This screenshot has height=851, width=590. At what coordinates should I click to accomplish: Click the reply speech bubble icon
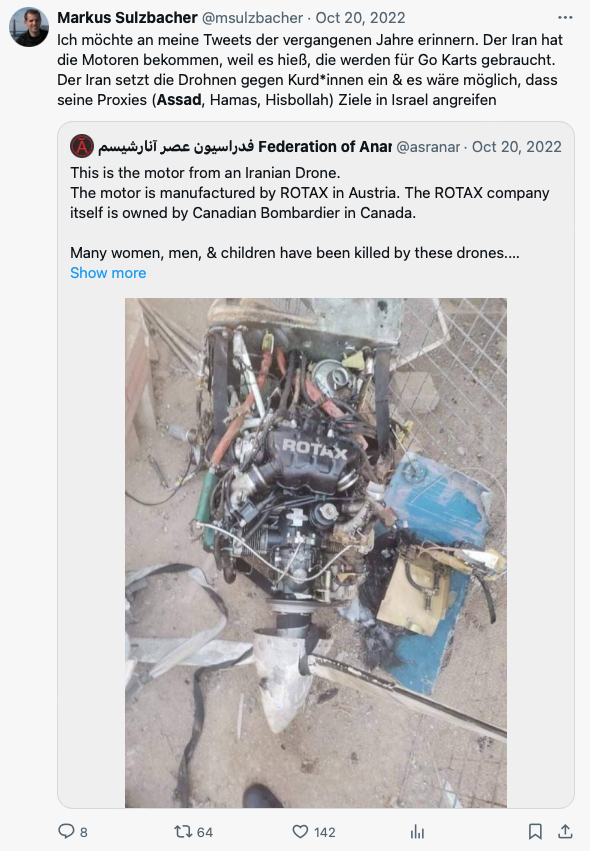click(66, 831)
